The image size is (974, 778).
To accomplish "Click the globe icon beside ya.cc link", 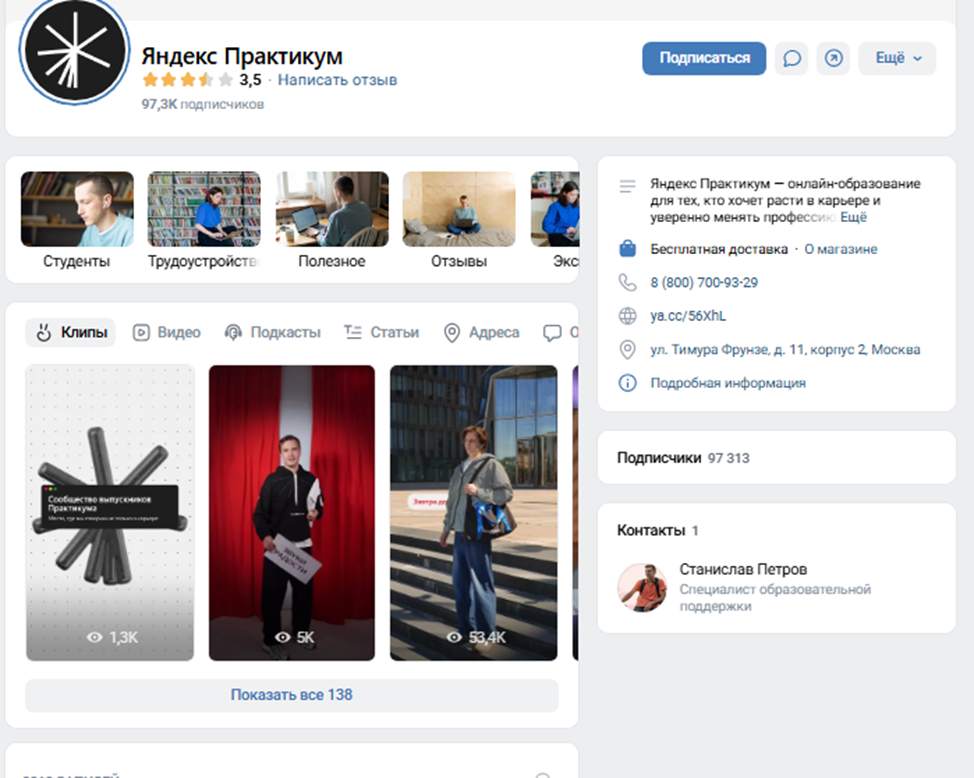I will pyautogui.click(x=627, y=316).
